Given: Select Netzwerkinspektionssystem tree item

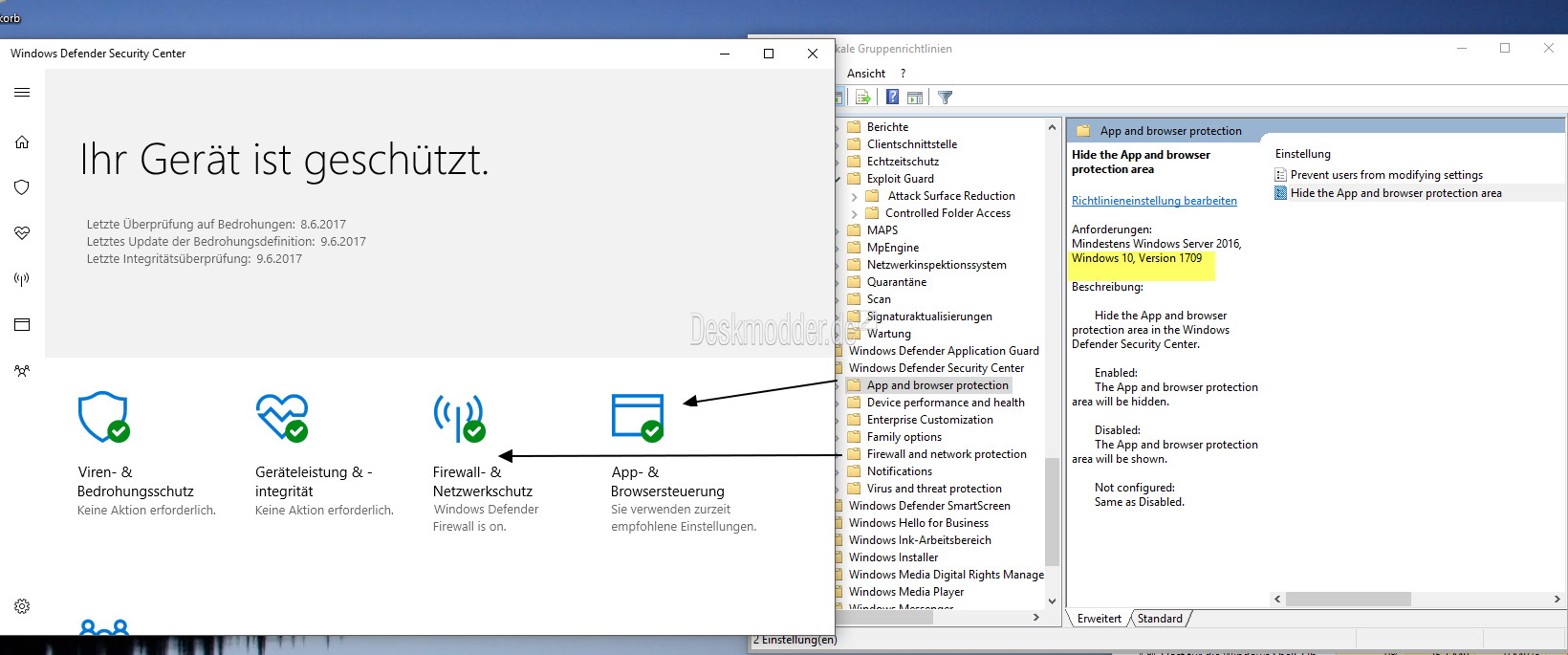Looking at the screenshot, I should pyautogui.click(x=936, y=265).
